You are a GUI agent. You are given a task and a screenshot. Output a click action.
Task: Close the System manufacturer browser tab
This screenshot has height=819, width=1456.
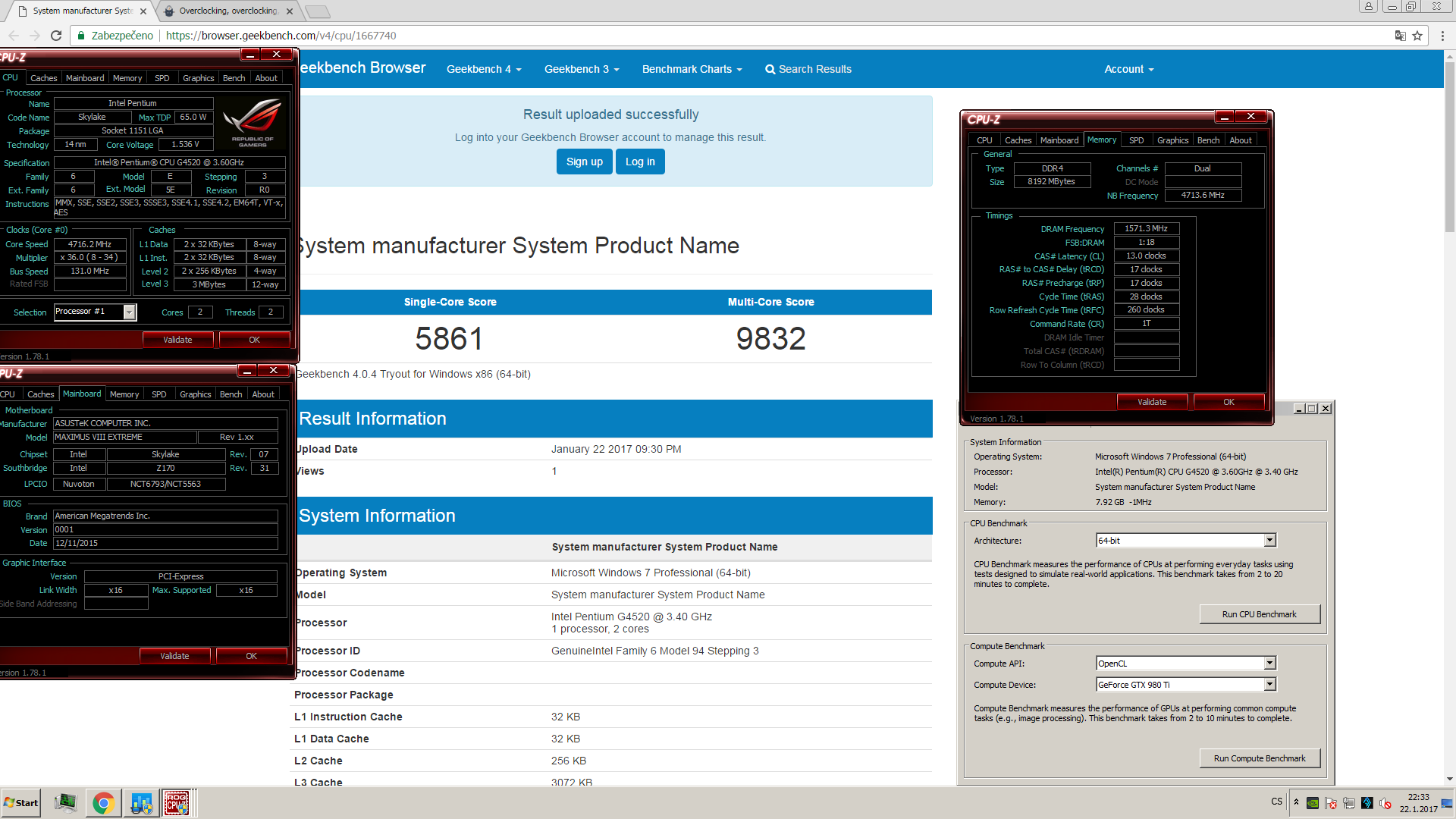click(x=143, y=11)
